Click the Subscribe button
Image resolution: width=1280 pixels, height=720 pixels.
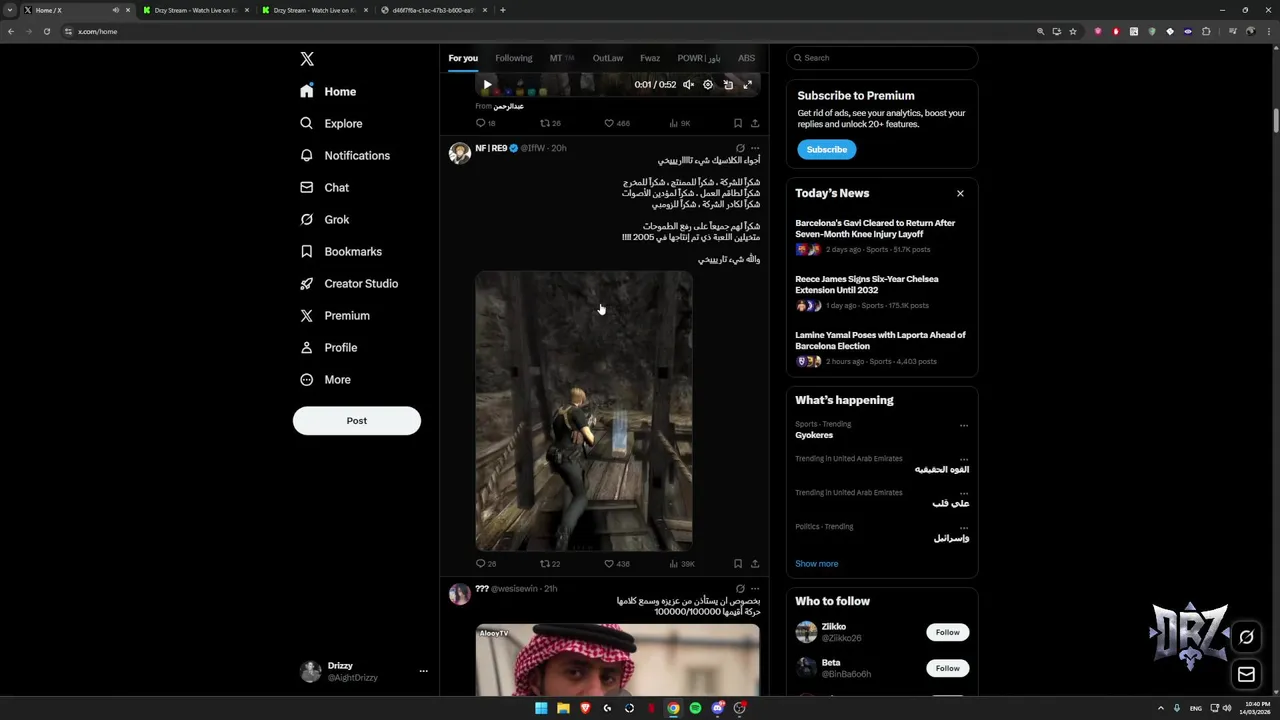tap(827, 150)
